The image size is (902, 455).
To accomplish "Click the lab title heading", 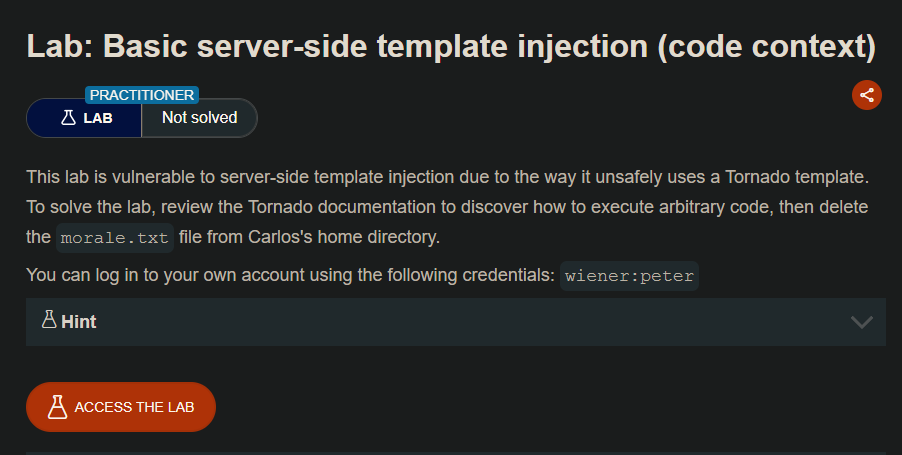I will coord(451,46).
